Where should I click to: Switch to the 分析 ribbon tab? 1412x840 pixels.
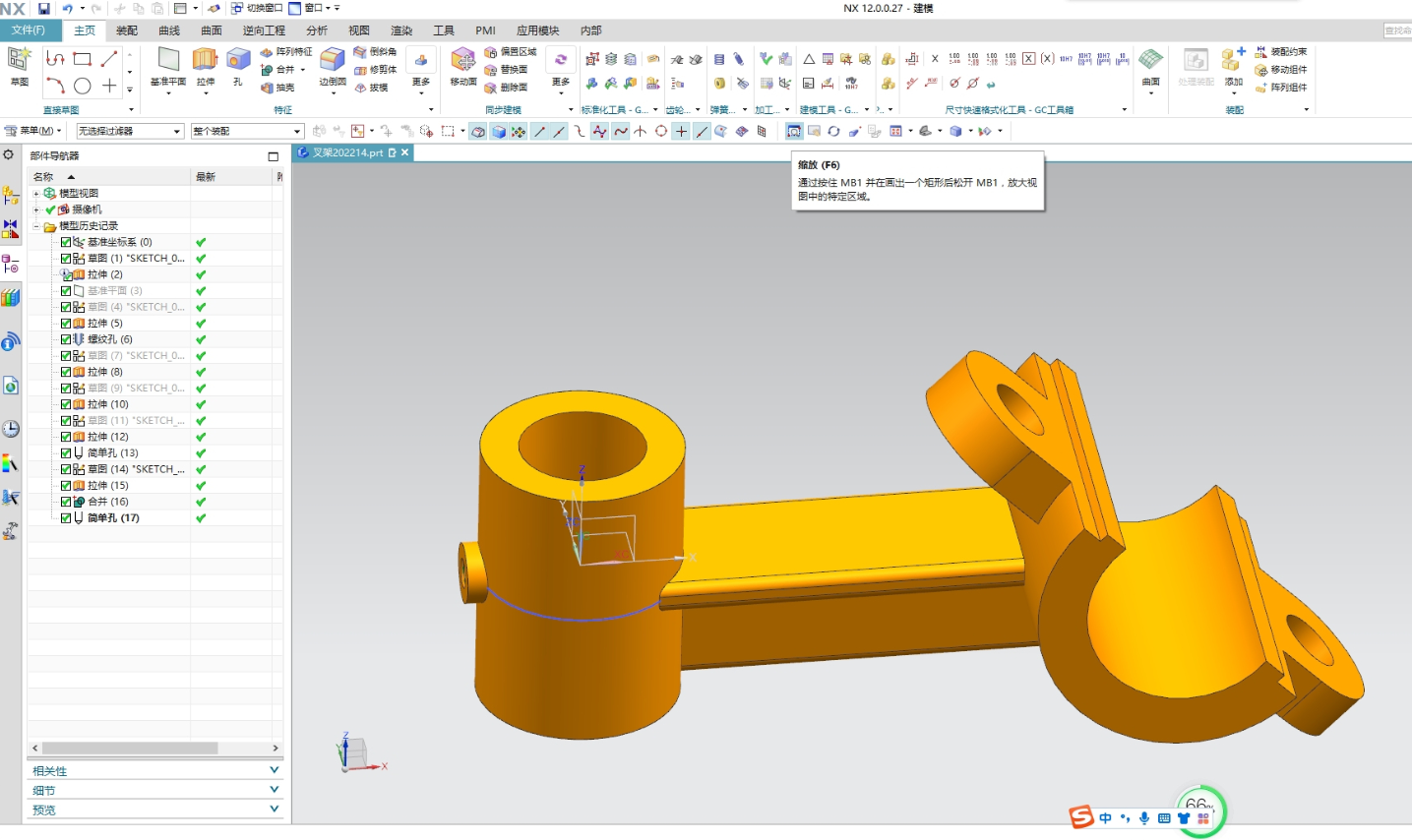(x=317, y=30)
